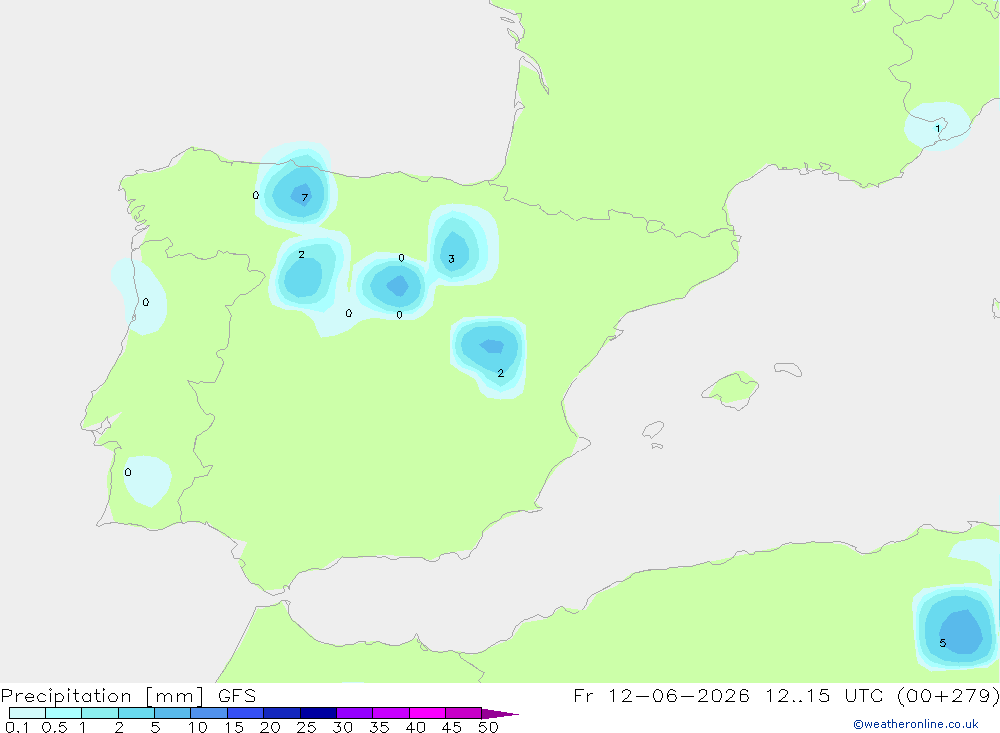Screen dimensions: 1000x733
Task: Click the 45–50 mm dark magenta legend swatch
Action: tap(463, 713)
